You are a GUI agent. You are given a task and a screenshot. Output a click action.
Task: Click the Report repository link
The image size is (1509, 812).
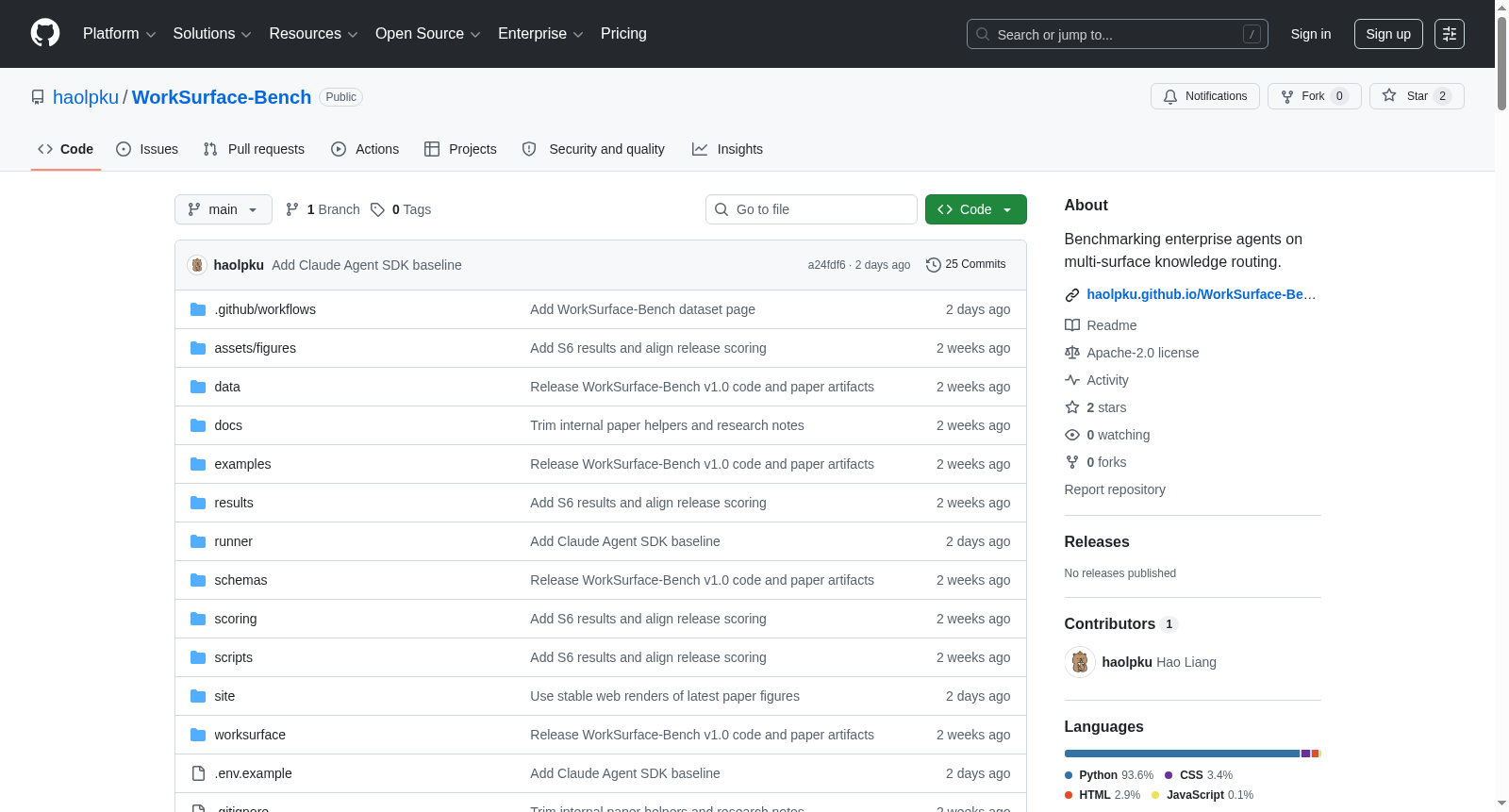(1115, 489)
